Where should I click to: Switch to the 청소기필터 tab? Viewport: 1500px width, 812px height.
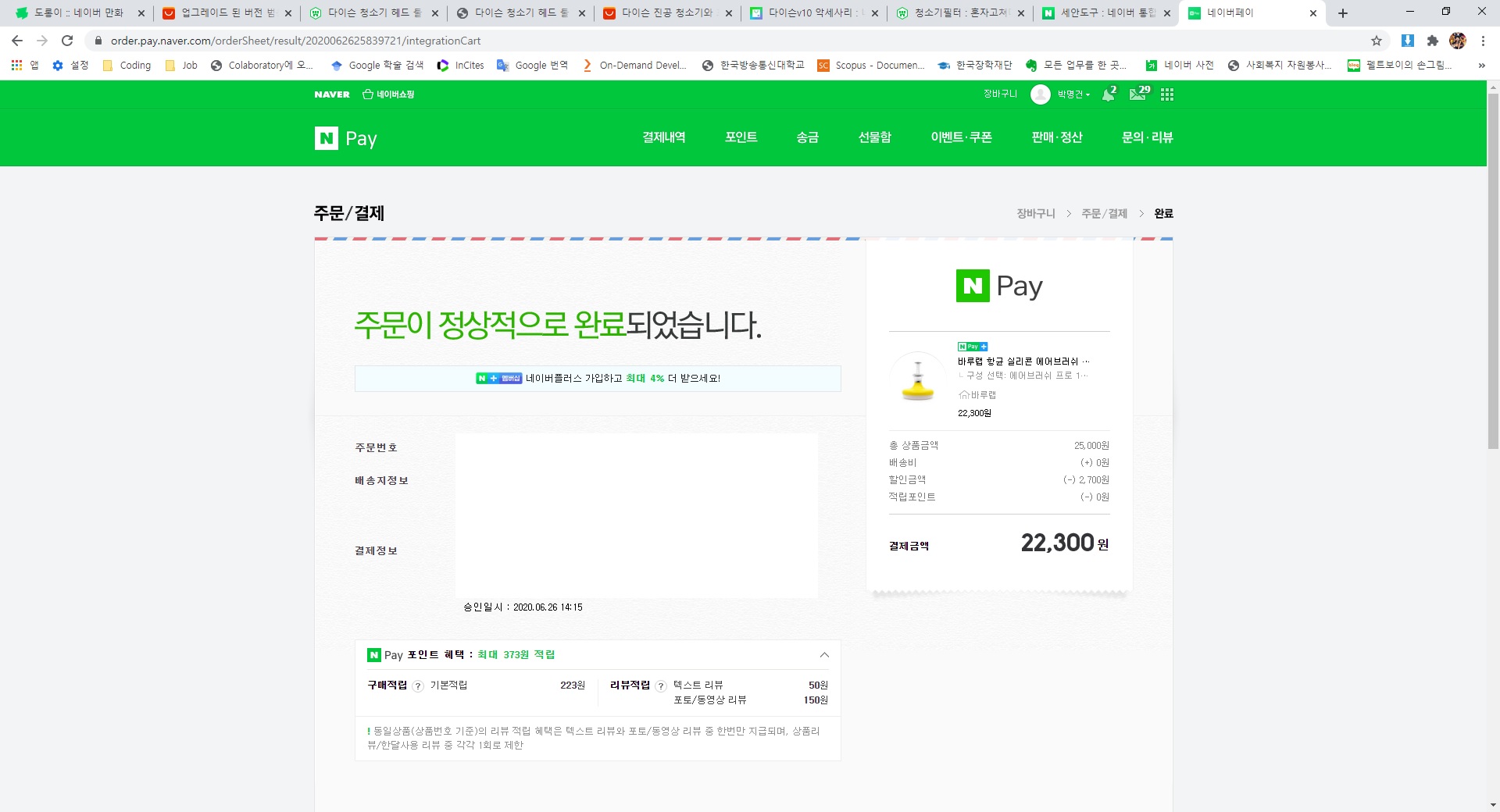coord(959,13)
